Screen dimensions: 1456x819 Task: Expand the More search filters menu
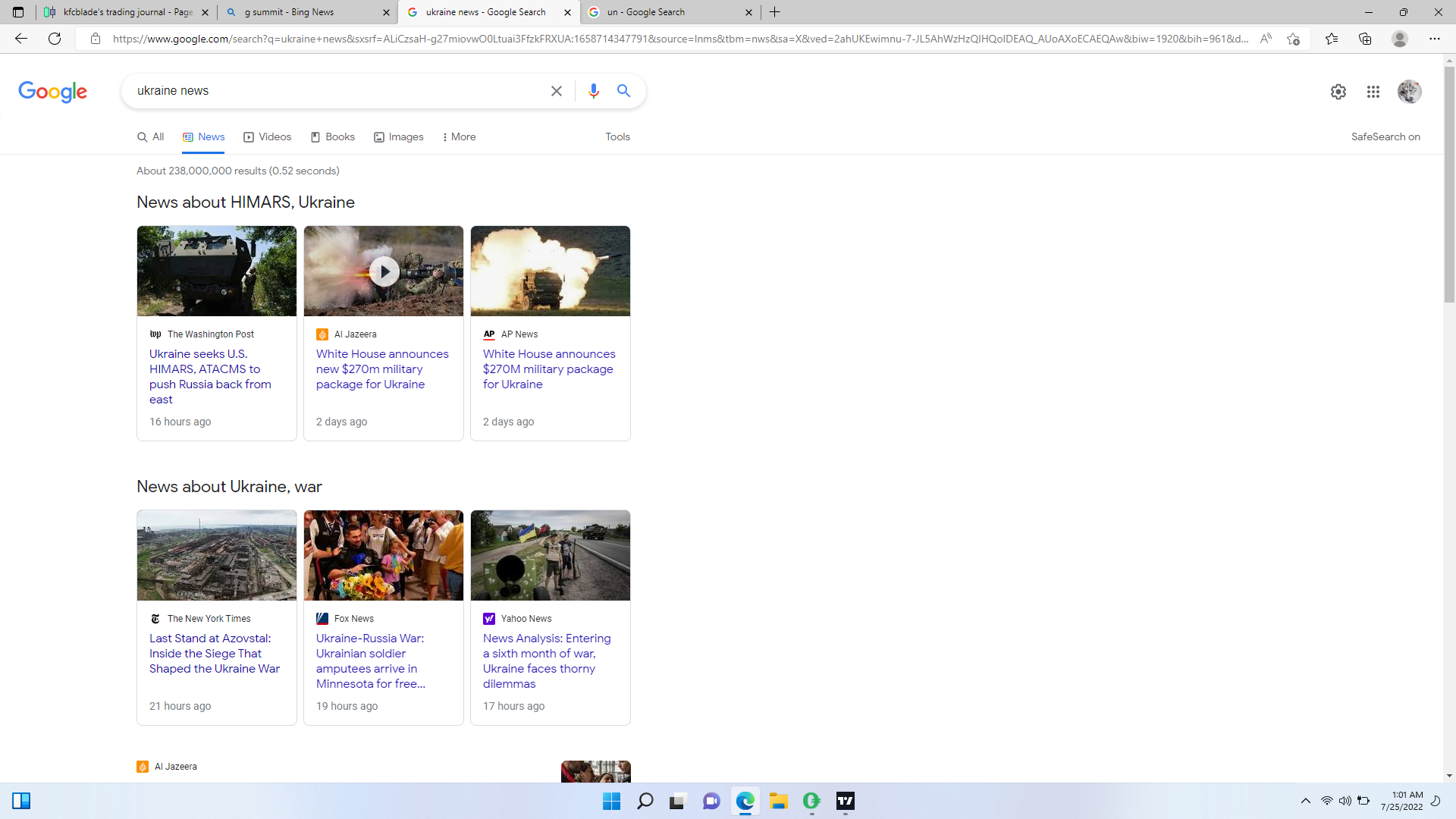459,136
